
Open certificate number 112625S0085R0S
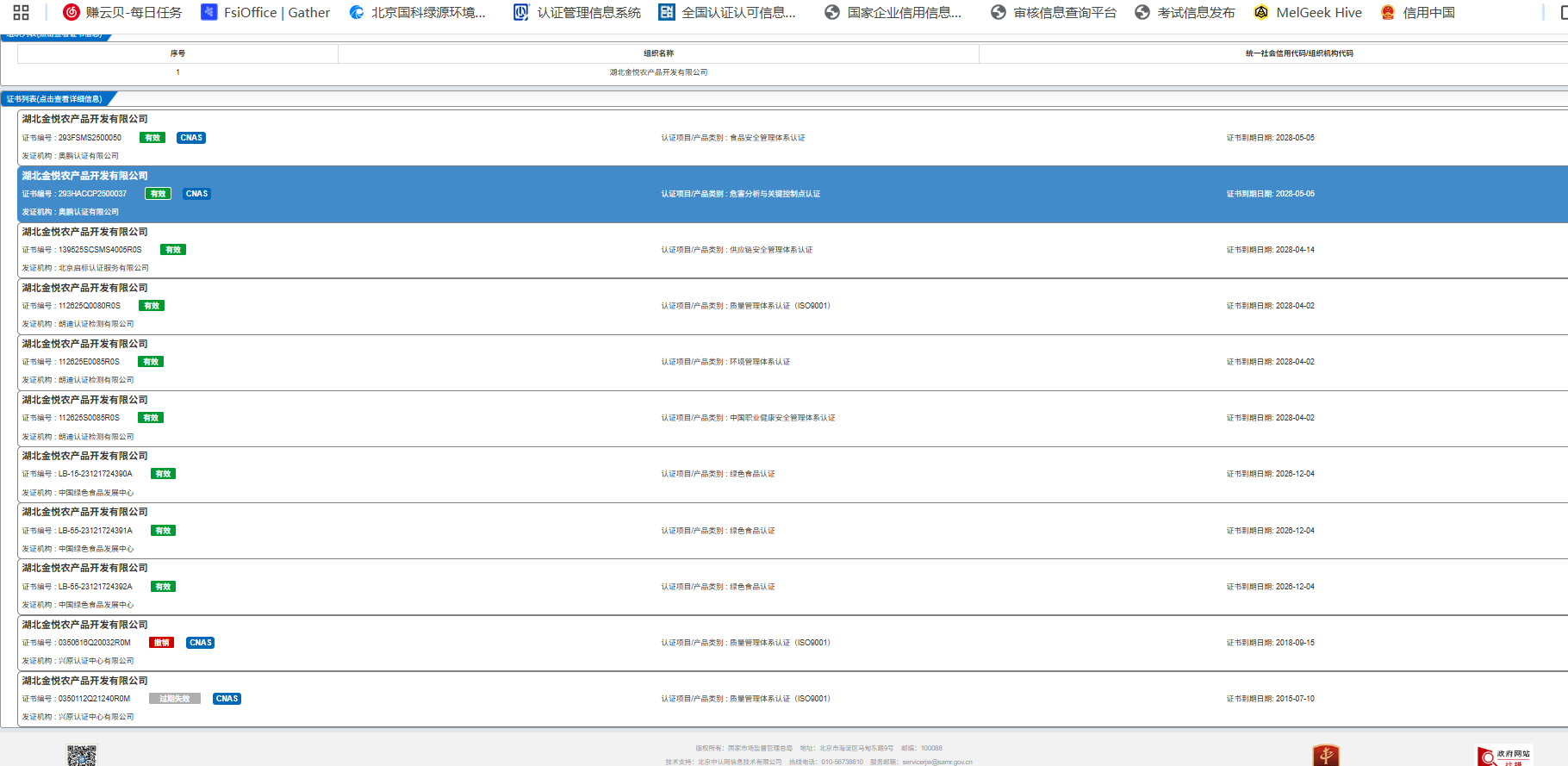(x=89, y=418)
